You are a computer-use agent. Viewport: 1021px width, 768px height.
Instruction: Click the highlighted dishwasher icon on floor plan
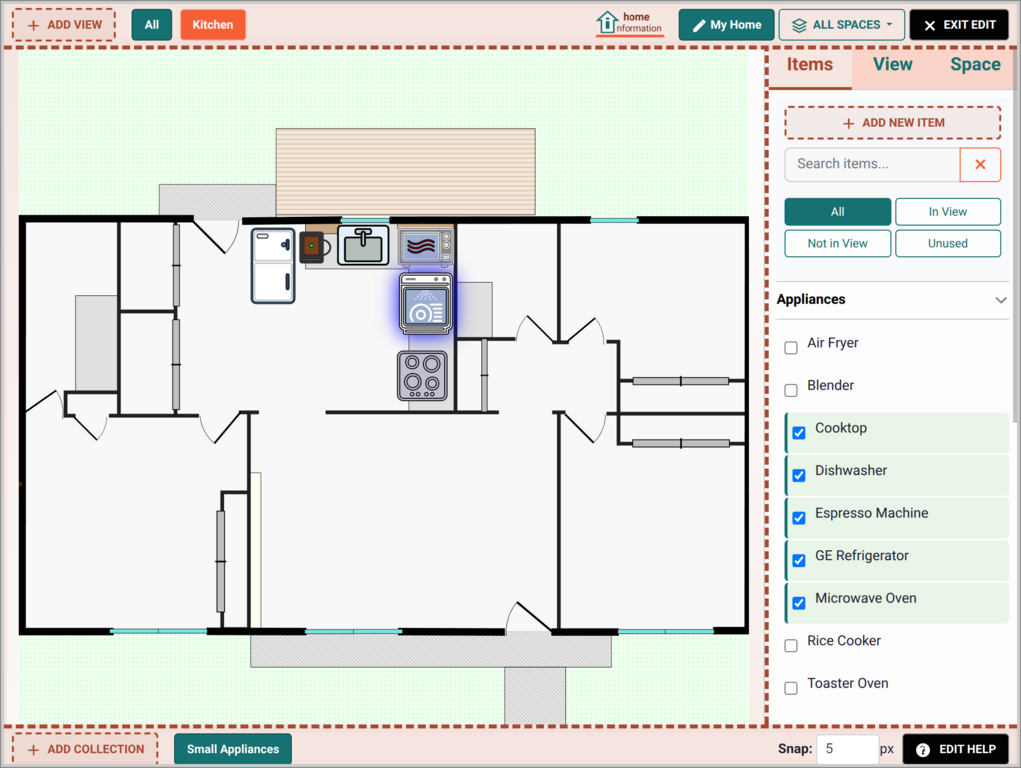(x=426, y=304)
